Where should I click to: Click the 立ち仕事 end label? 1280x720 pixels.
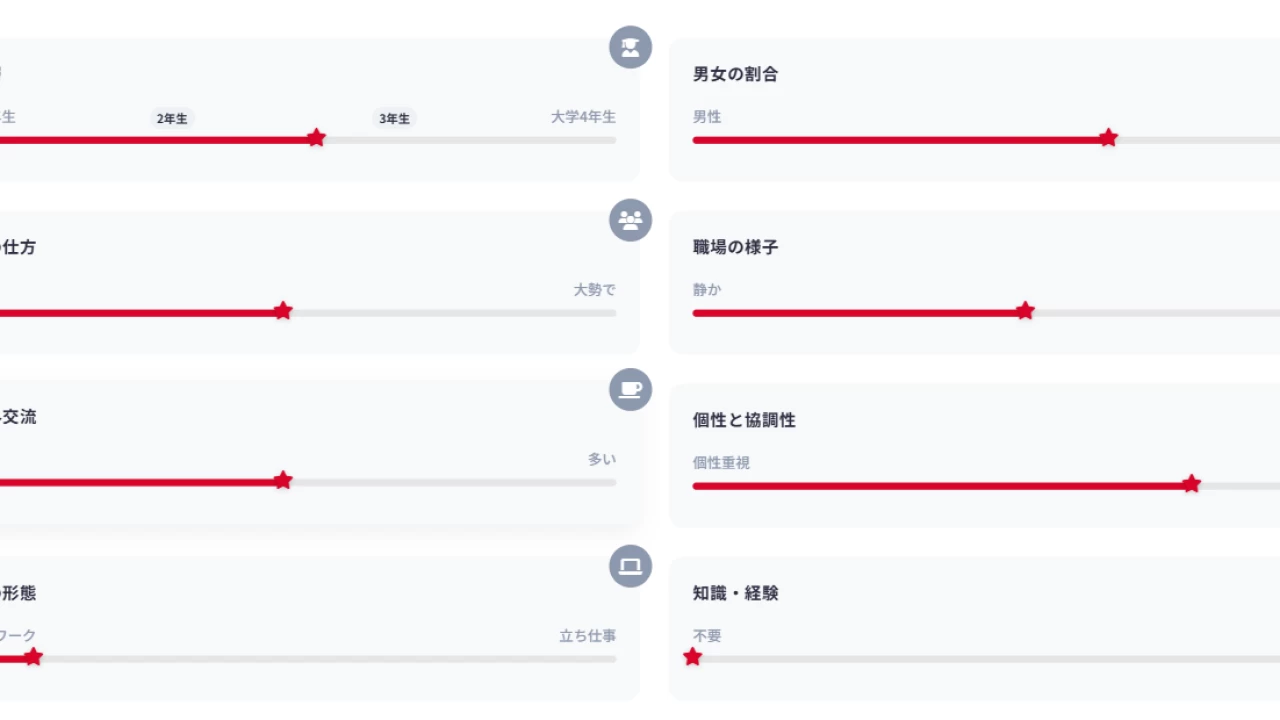[587, 636]
